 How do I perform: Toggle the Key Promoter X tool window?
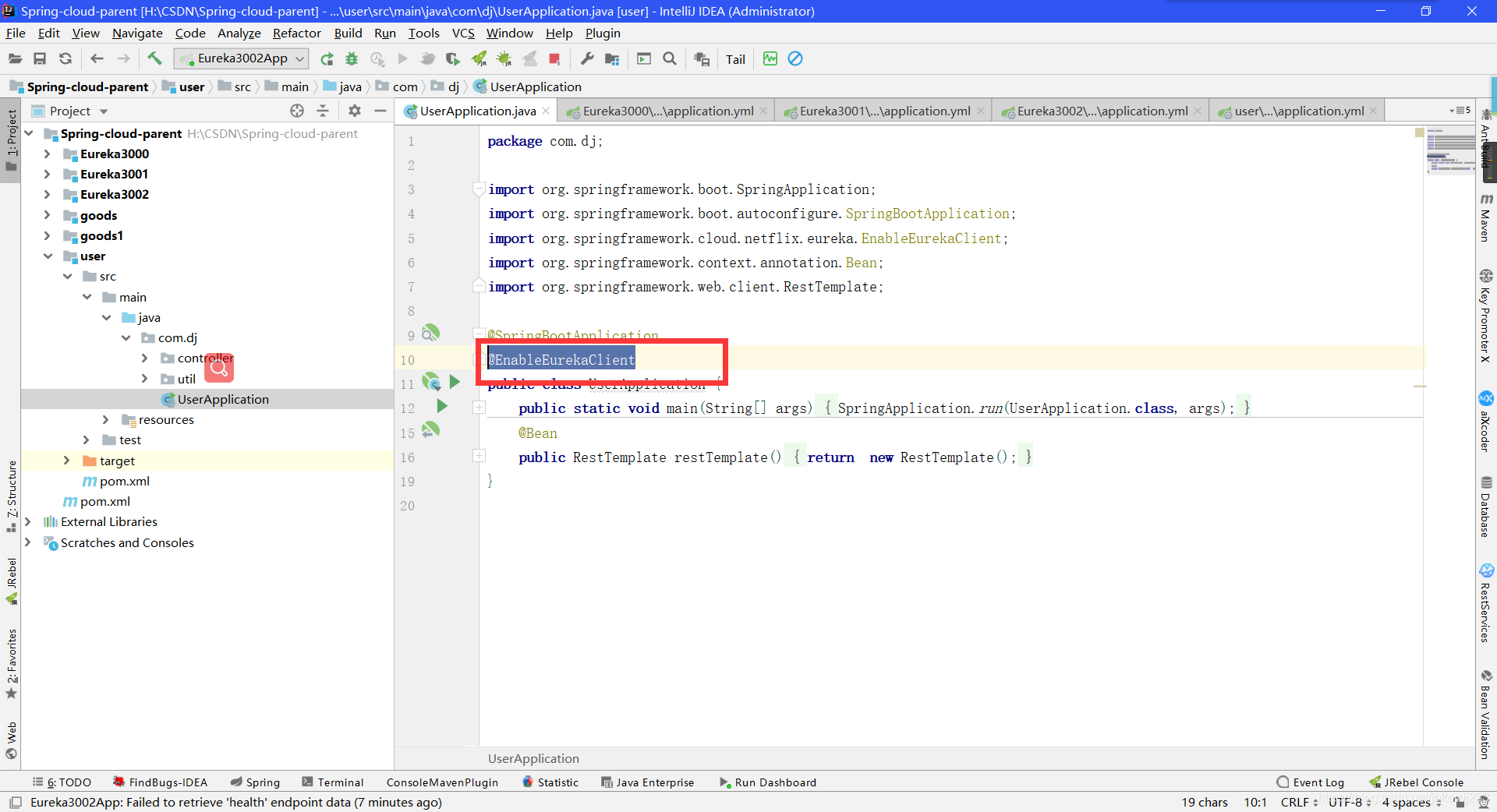[1486, 315]
